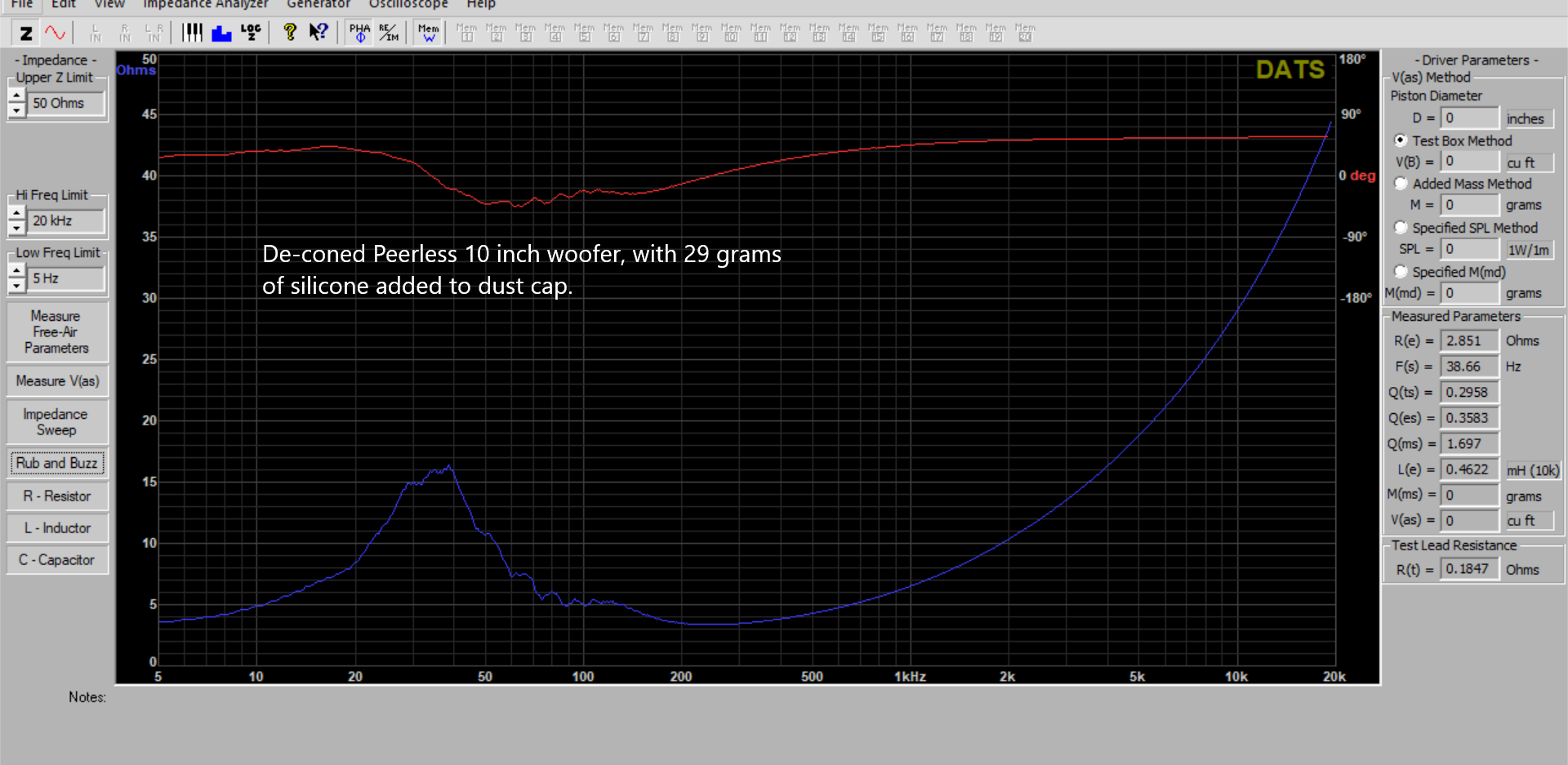Click the Piston Diameter D input field
This screenshot has height=765, width=1568.
point(1470,118)
